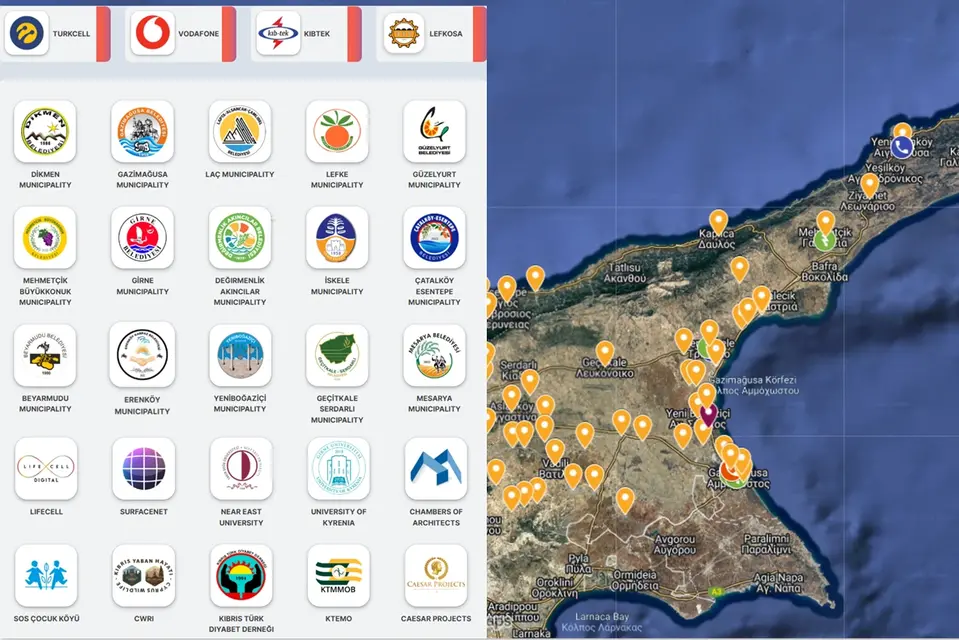Click the 'TURKCELL' label text

(71, 34)
